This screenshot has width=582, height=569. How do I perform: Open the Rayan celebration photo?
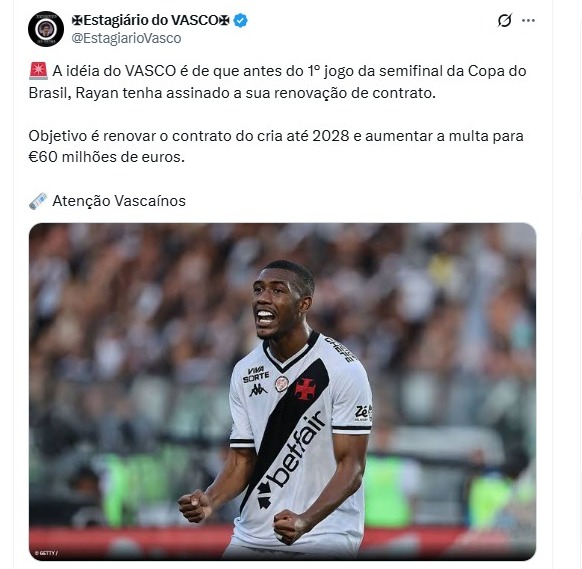coord(282,392)
